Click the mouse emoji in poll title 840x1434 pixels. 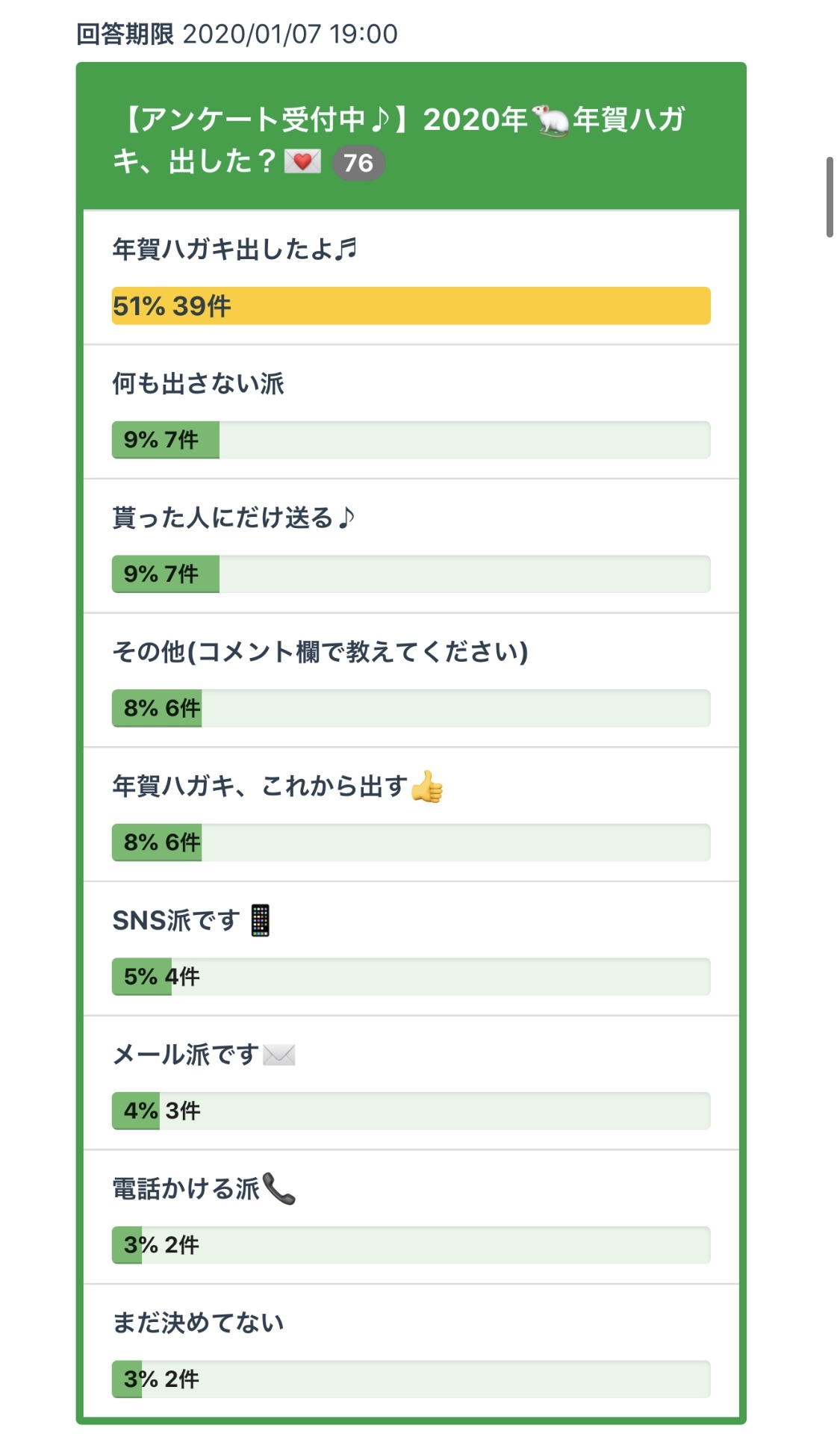click(550, 119)
